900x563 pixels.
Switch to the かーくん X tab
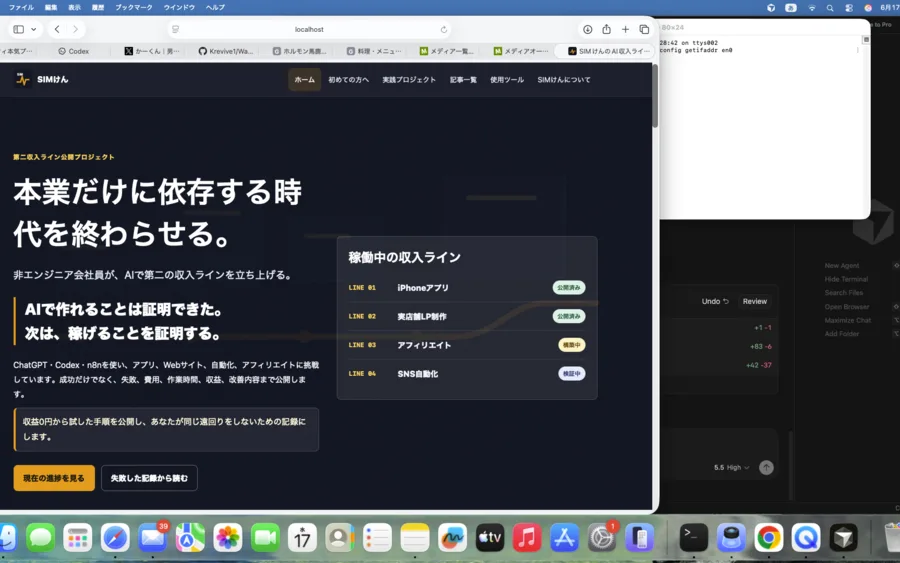pos(152,51)
